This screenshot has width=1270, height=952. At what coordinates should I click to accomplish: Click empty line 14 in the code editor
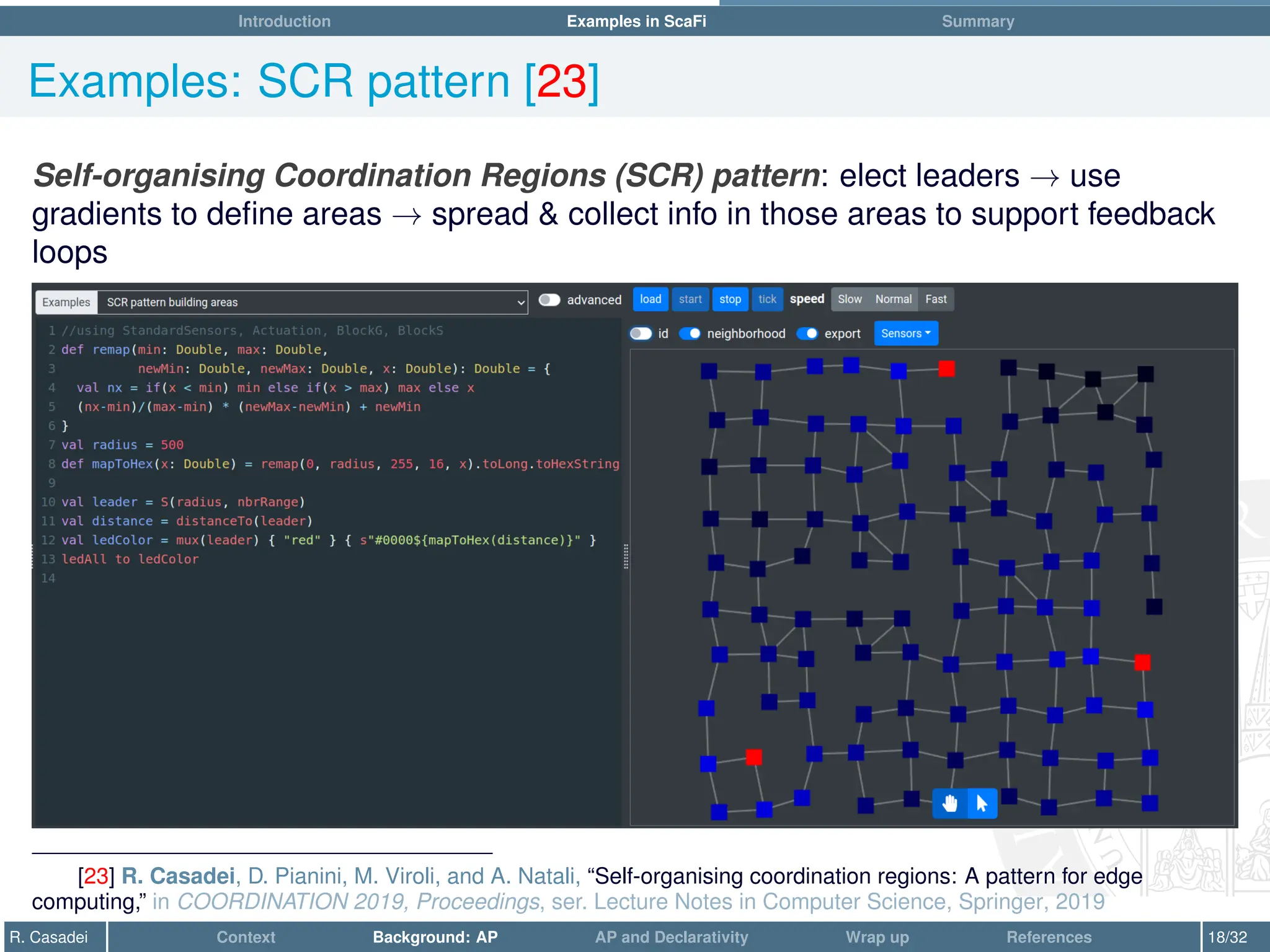[x=329, y=578]
